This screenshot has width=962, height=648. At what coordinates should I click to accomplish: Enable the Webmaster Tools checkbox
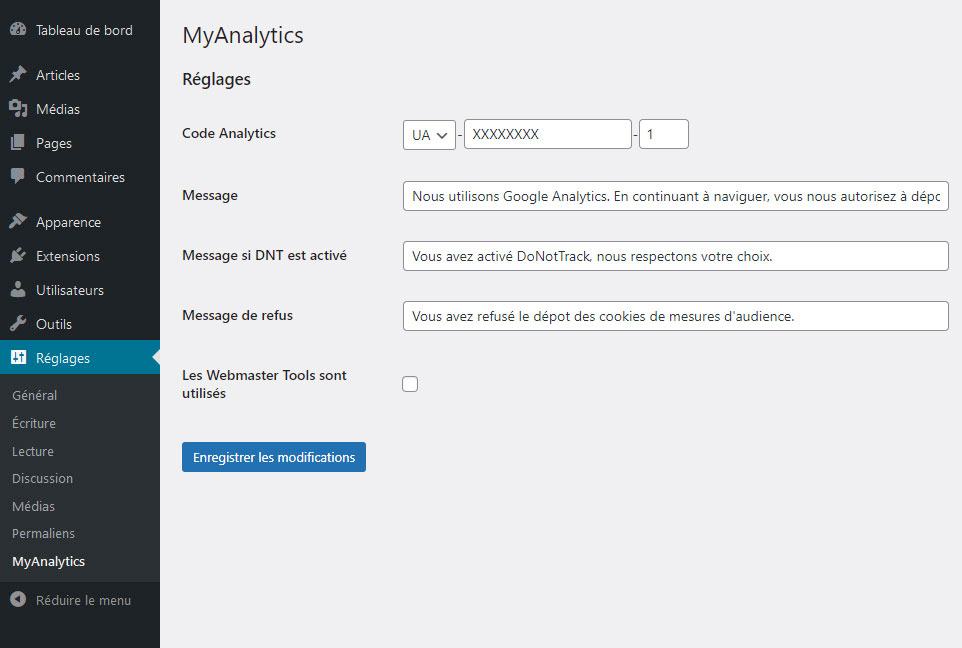410,384
